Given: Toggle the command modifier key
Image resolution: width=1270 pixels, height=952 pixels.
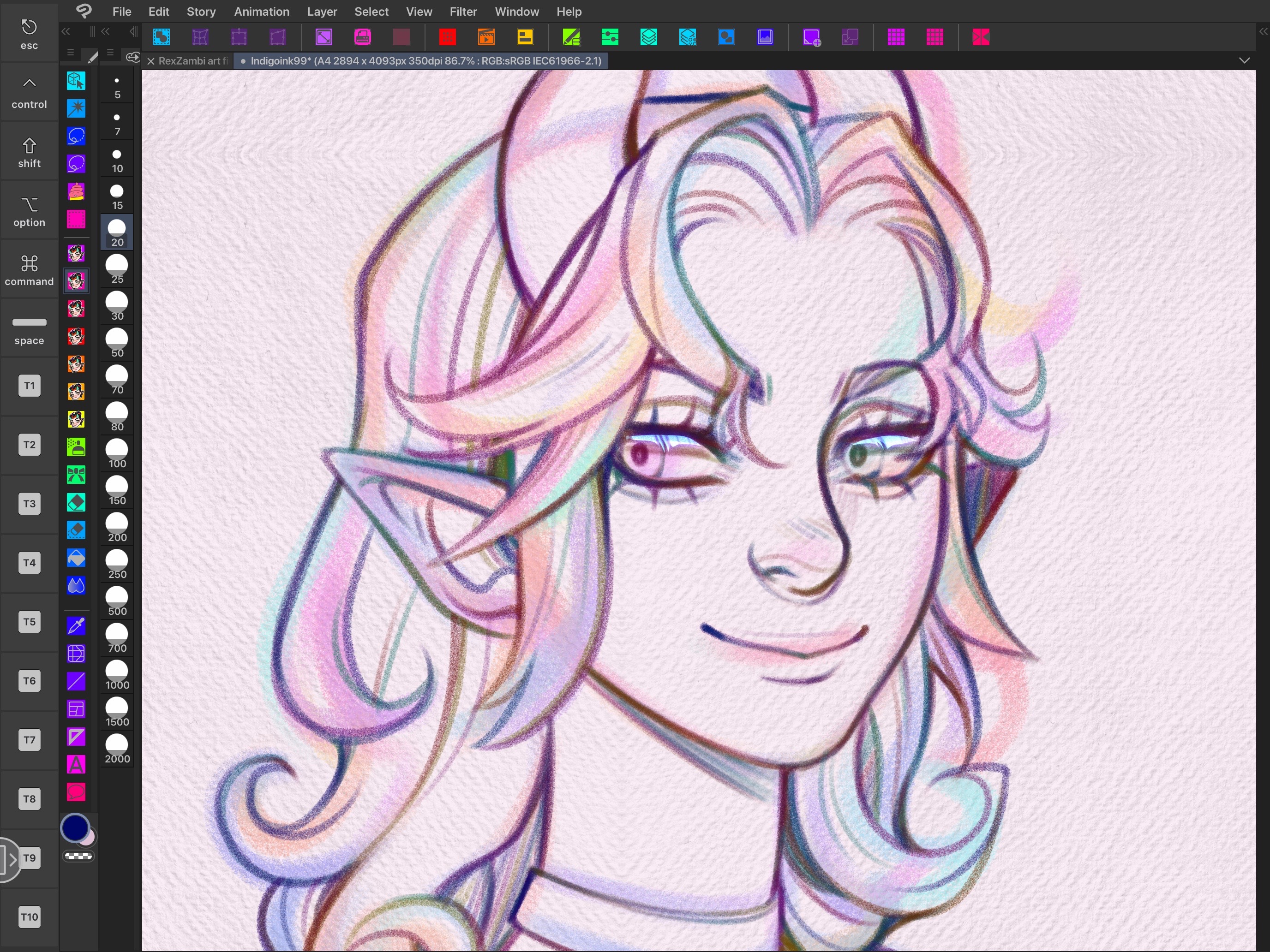Looking at the screenshot, I should (29, 269).
